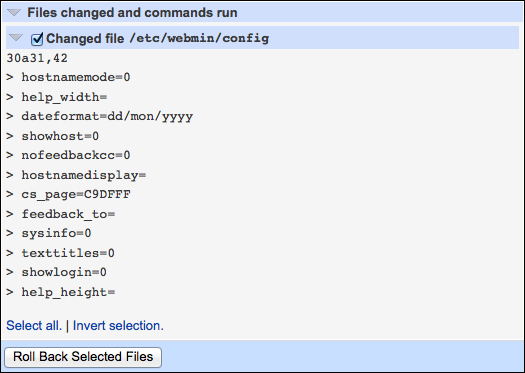Click the hostnamemode=0 diff line
525x373 pixels.
tap(68, 77)
